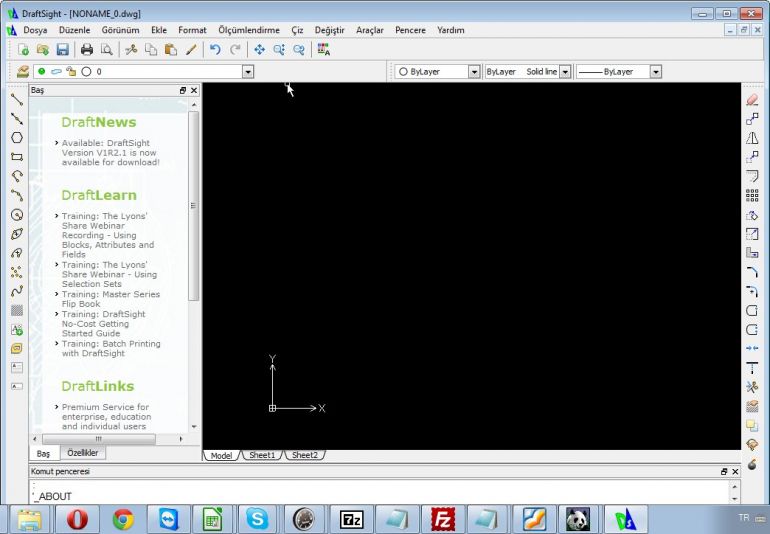
Task: Click the Redo arrow icon
Action: coord(235,50)
